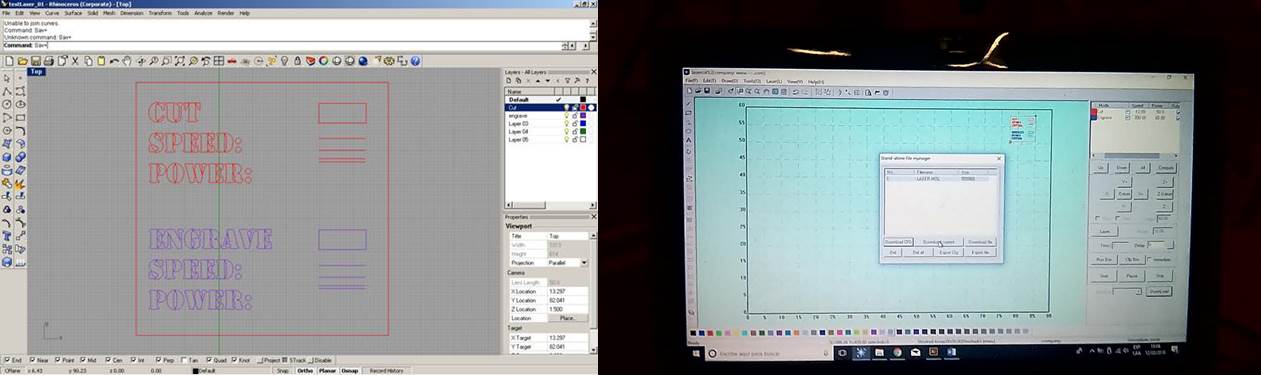Toggle the Near osnap checkbox
The width and height of the screenshot is (1261, 375).
click(32, 359)
